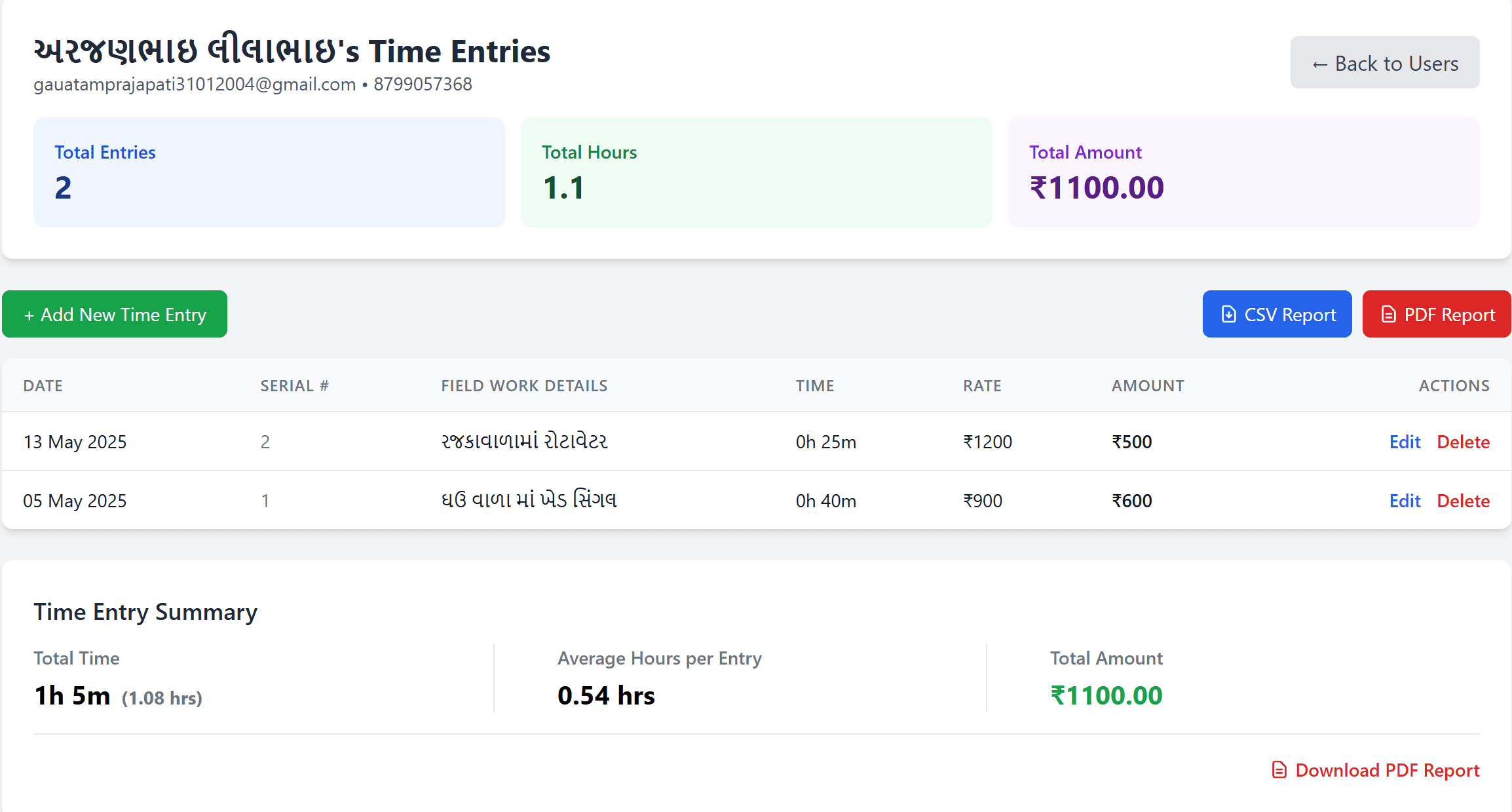Delete the 05 May 2025 entry

1464,501
